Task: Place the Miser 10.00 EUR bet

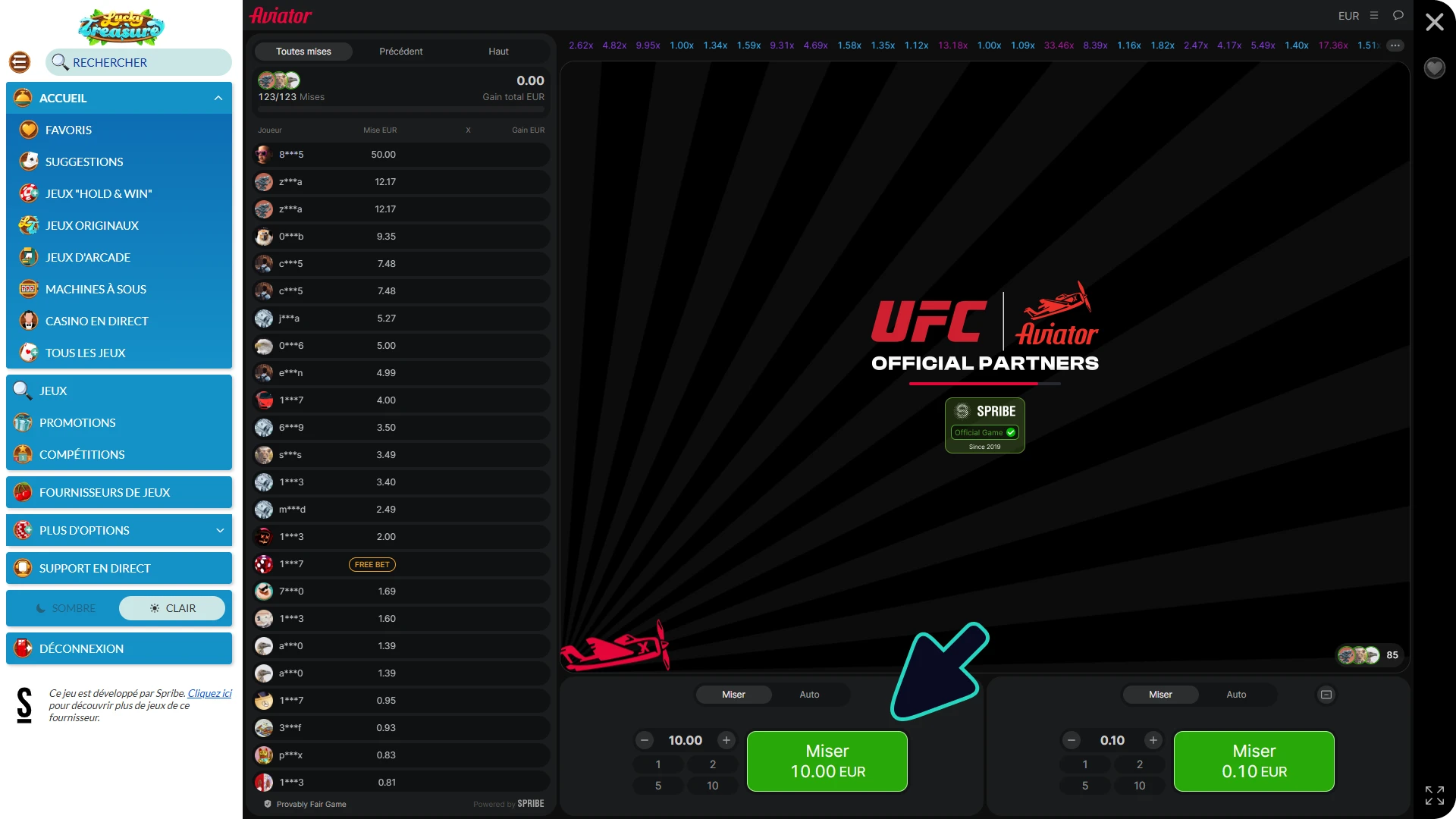Action: pyautogui.click(x=827, y=761)
